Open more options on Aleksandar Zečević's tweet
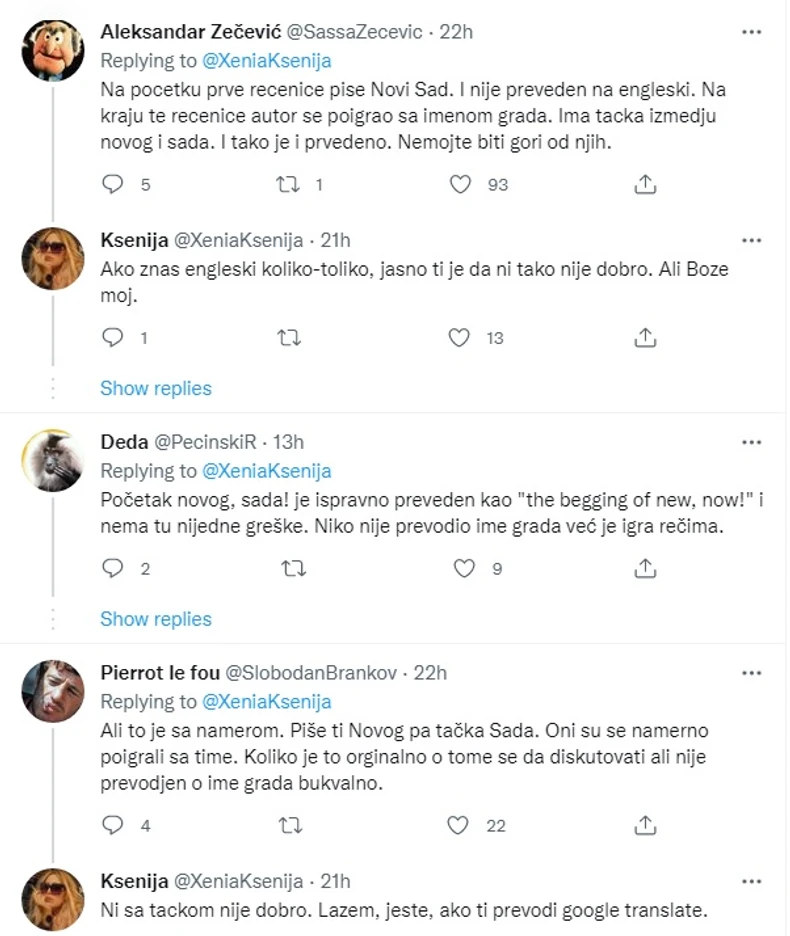 tap(751, 32)
